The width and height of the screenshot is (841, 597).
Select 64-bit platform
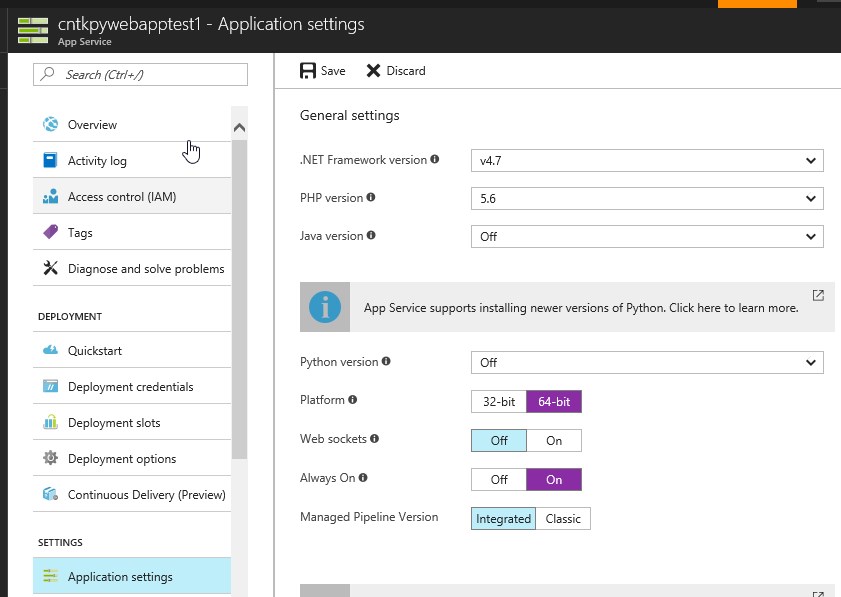[554, 401]
